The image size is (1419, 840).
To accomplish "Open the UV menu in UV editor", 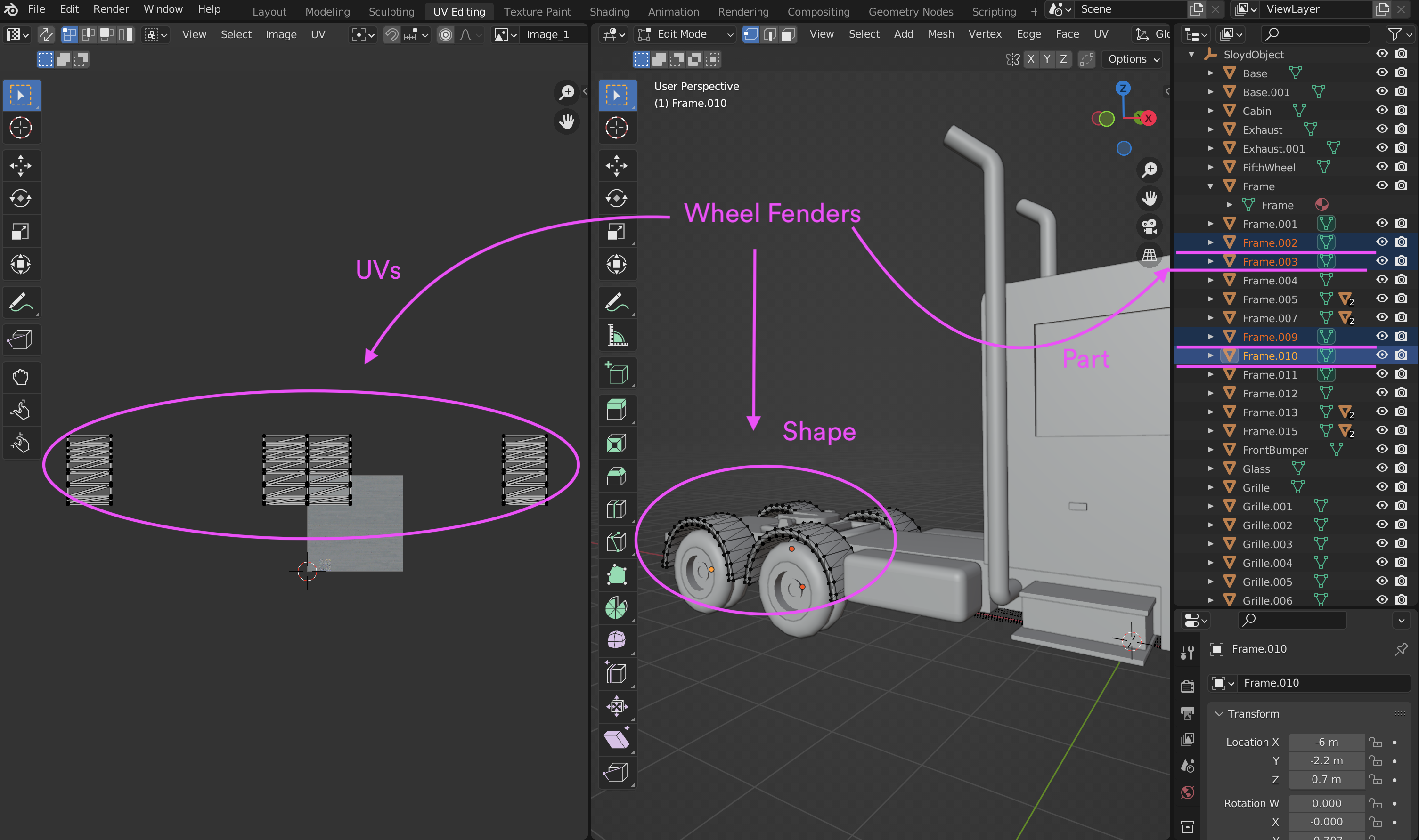I will pos(318,34).
